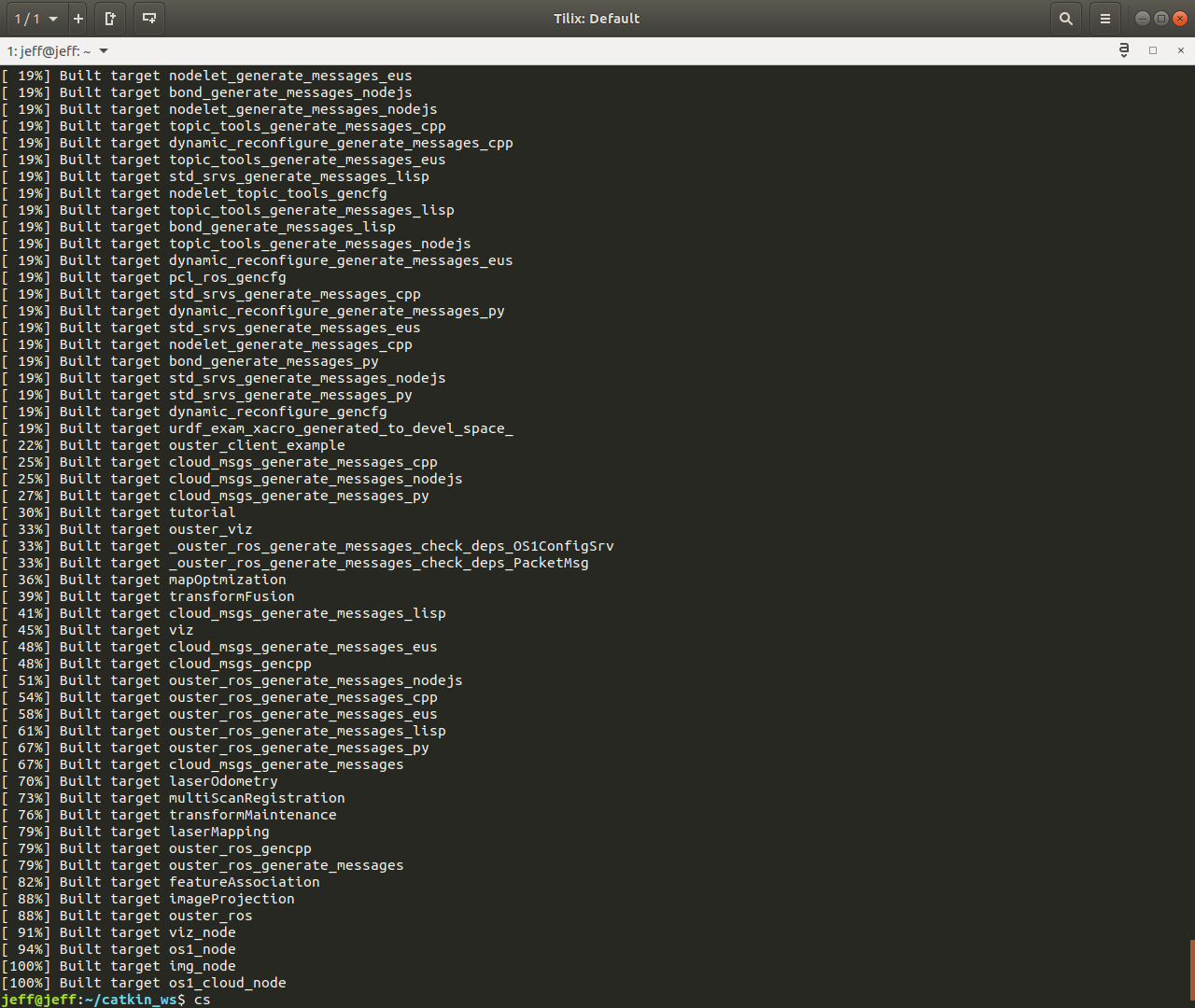Open the Tilix hamburger menu

[1105, 19]
